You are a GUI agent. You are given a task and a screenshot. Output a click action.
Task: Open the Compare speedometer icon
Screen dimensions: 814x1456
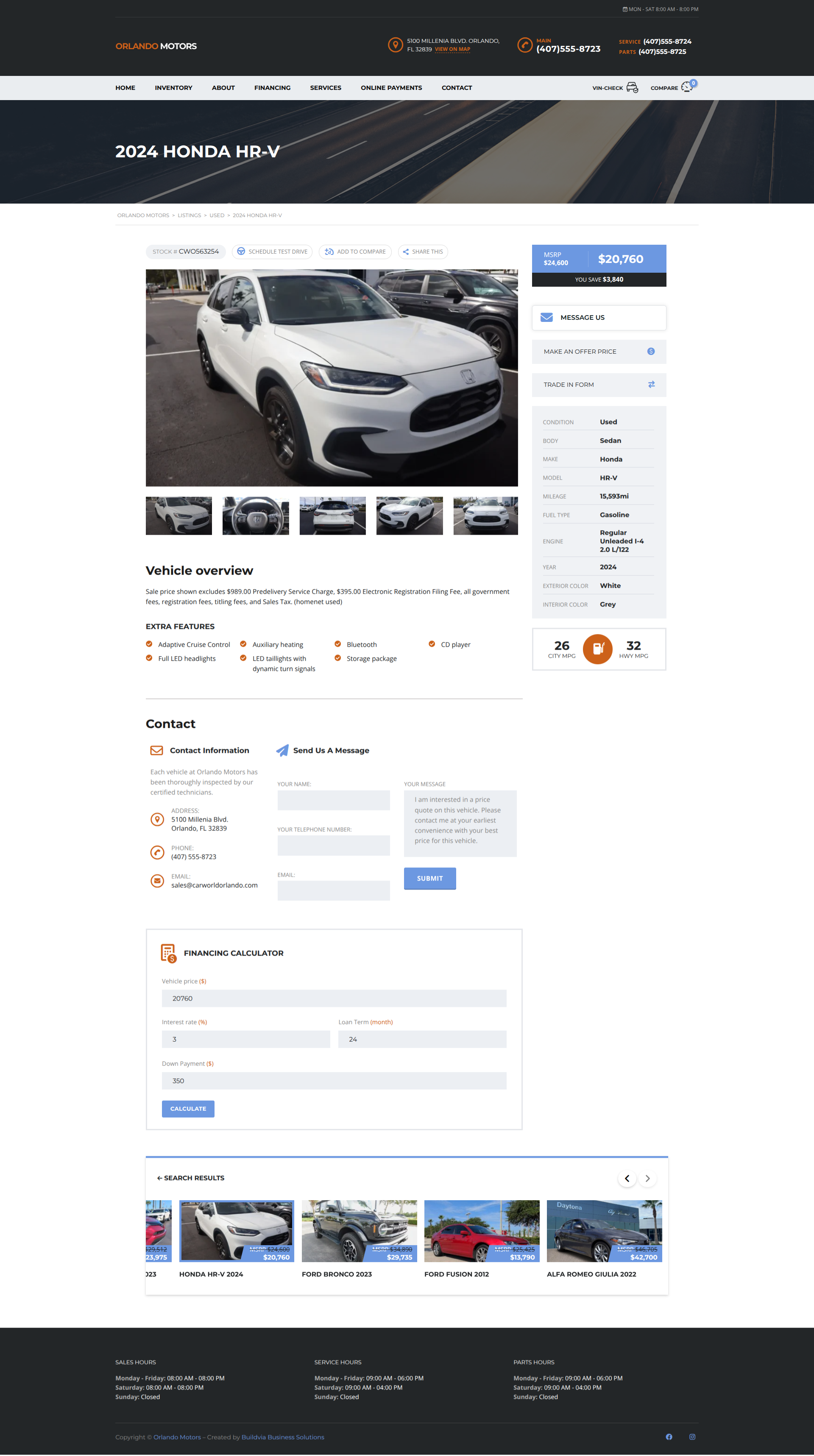686,87
